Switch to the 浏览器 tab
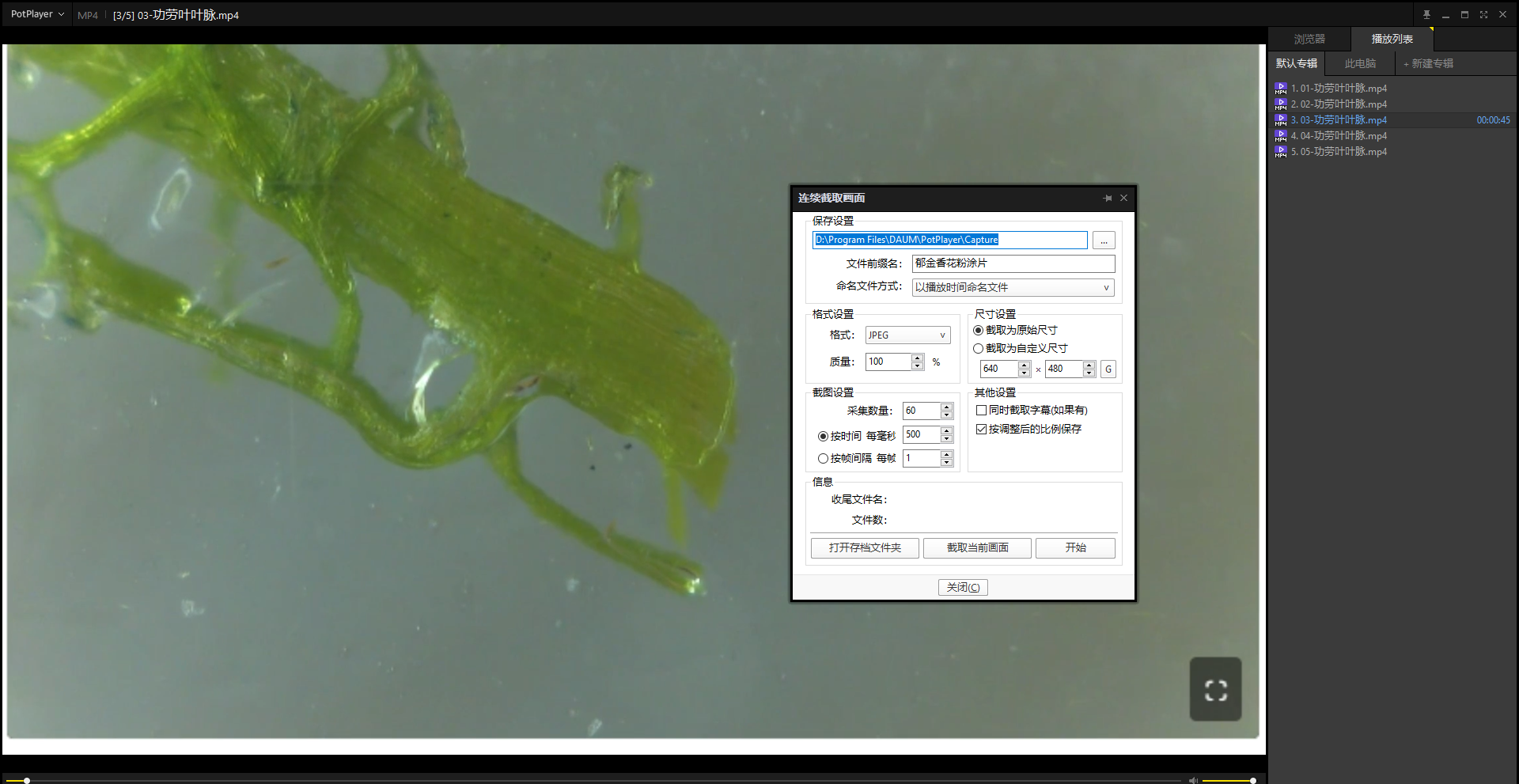 [x=1309, y=39]
